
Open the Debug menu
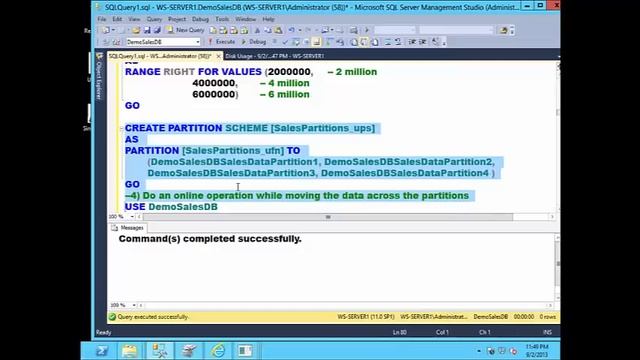200,19
